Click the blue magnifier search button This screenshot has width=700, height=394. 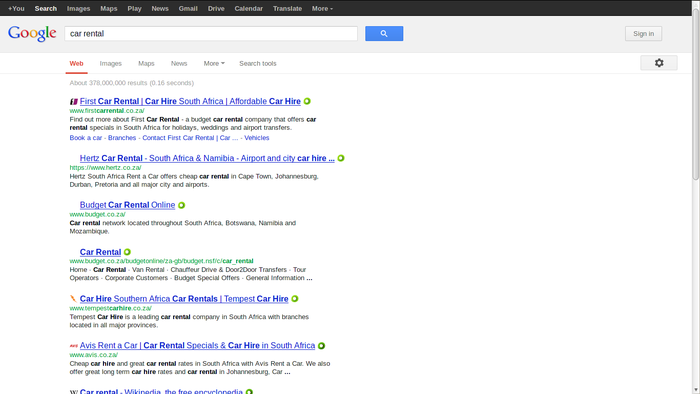point(384,33)
